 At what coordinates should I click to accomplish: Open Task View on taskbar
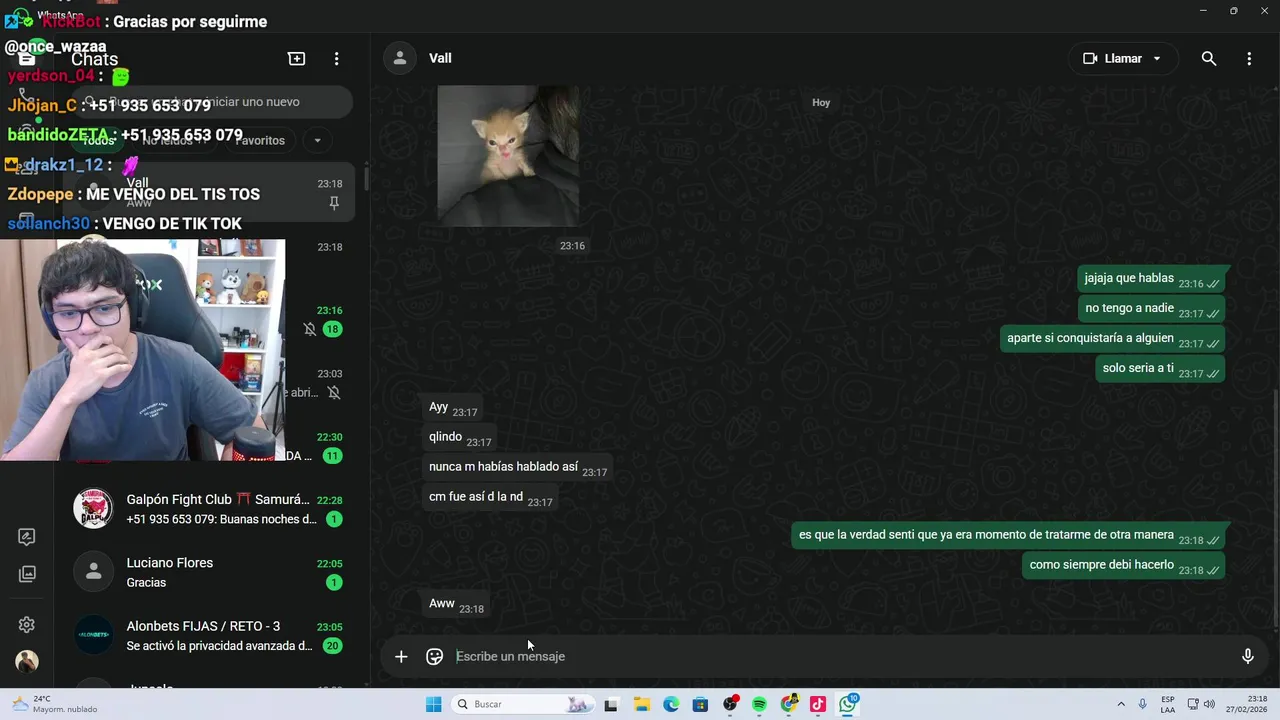(611, 705)
